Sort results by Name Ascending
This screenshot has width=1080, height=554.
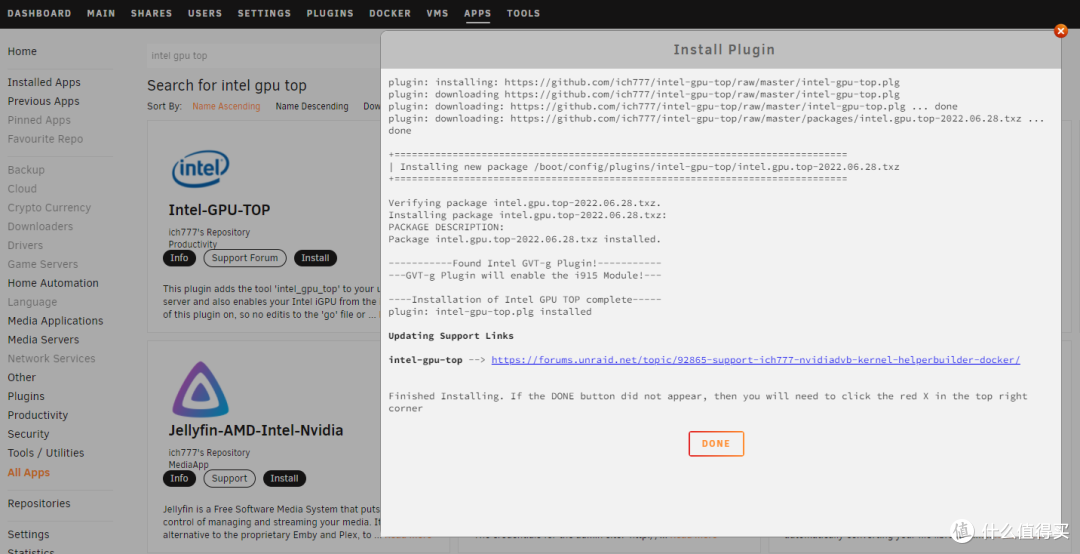click(x=226, y=106)
